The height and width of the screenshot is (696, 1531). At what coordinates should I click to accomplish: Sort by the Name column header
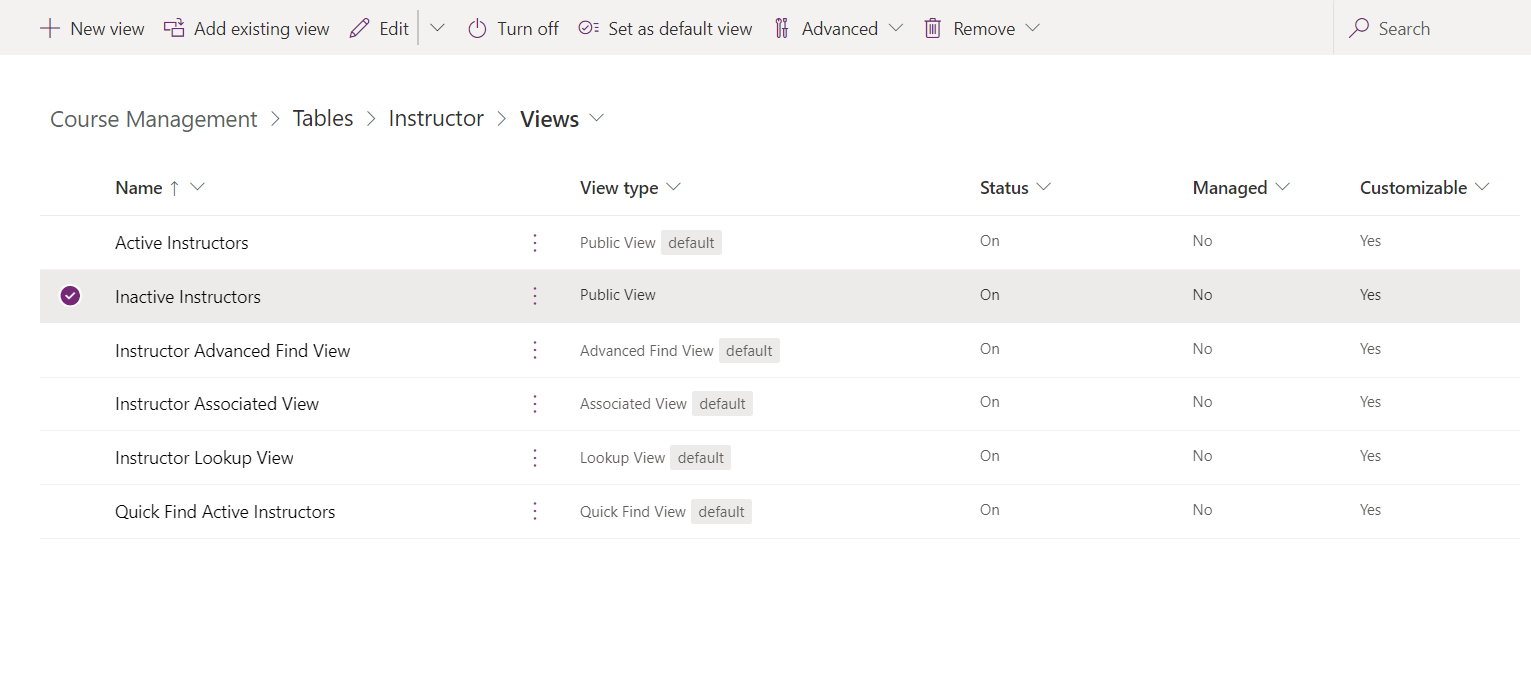pos(139,188)
